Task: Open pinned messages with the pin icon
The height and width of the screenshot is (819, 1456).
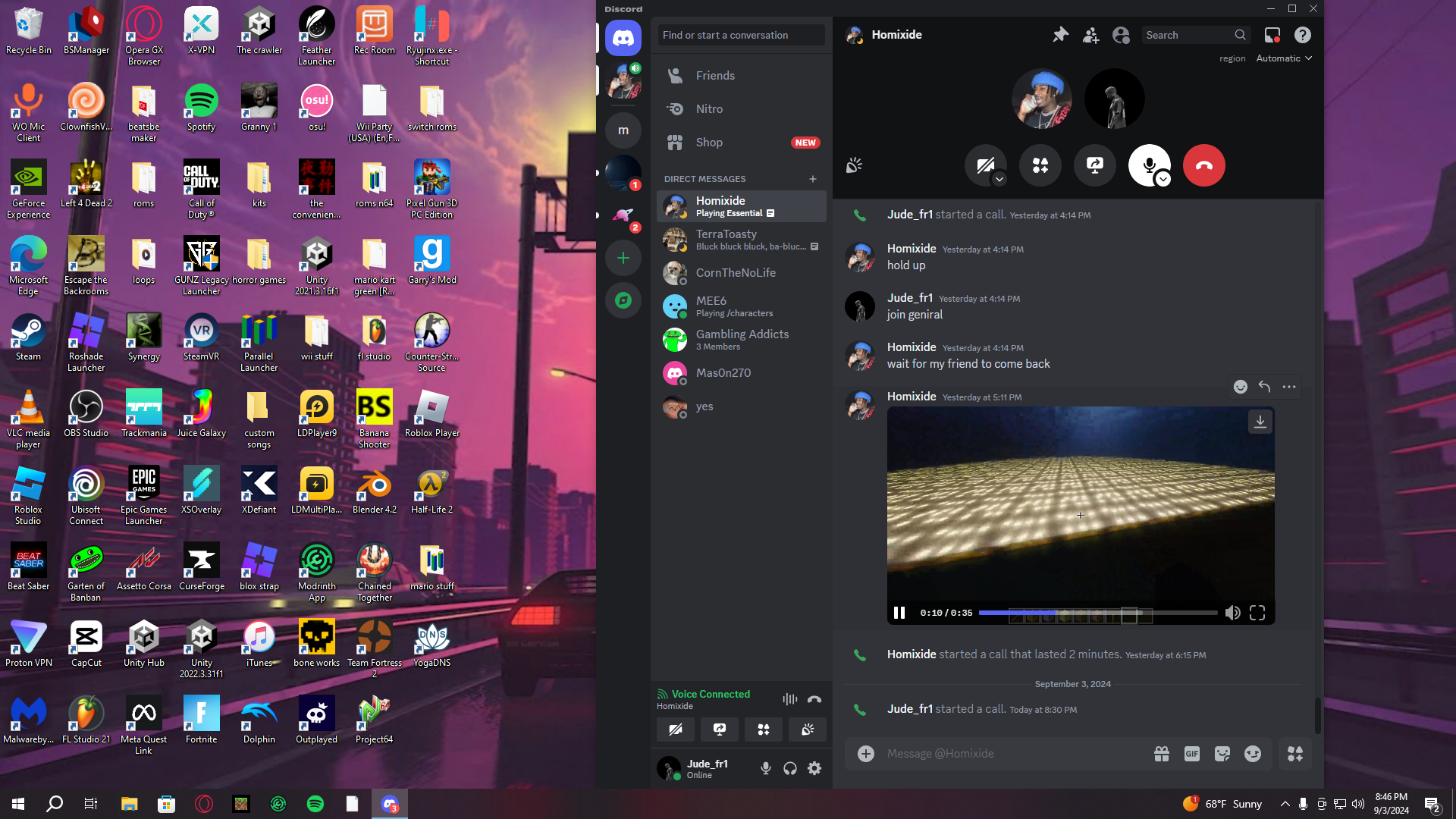Action: click(x=1060, y=35)
